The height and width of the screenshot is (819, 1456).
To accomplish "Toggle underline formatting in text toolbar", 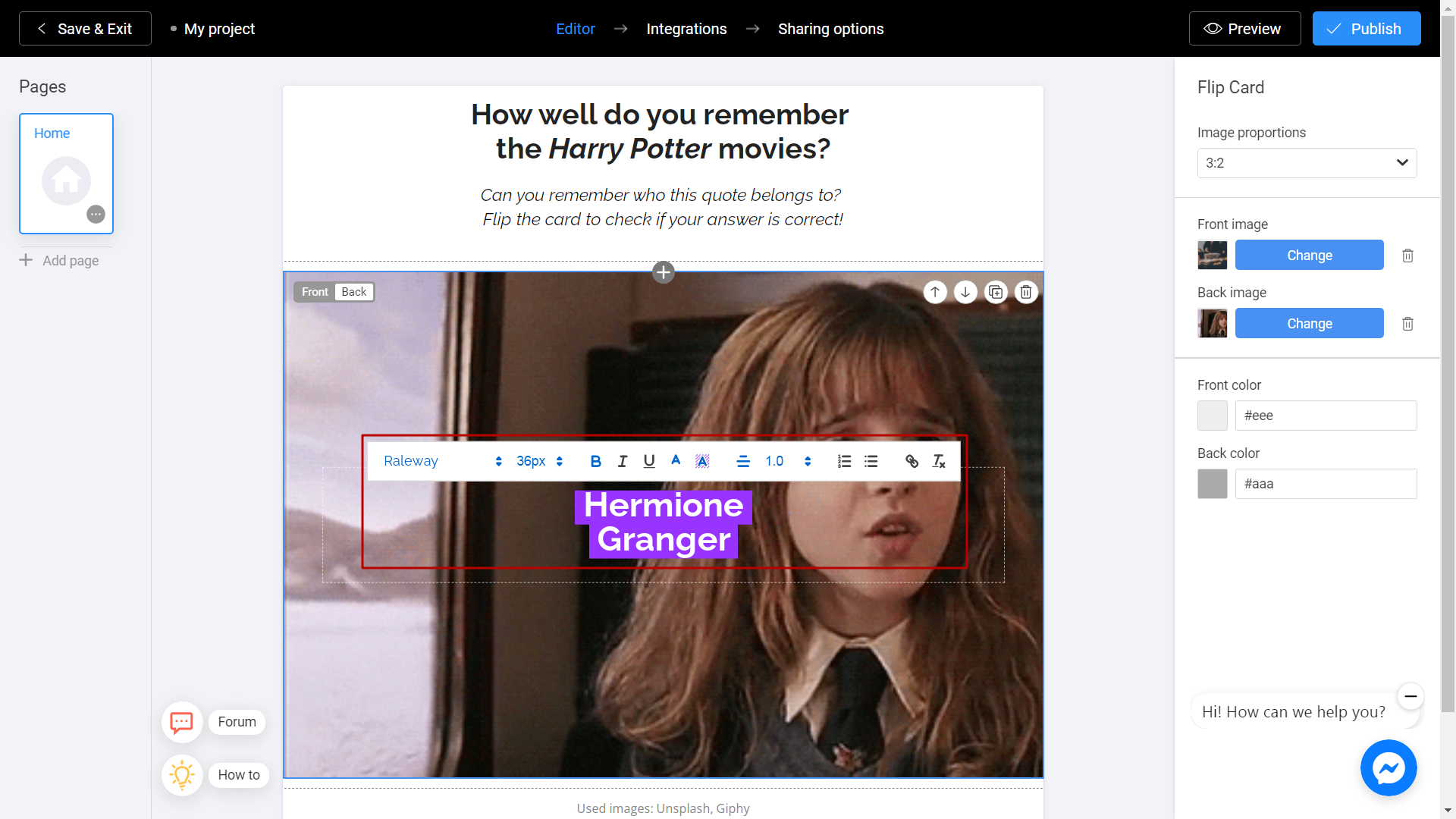I will coord(649,461).
